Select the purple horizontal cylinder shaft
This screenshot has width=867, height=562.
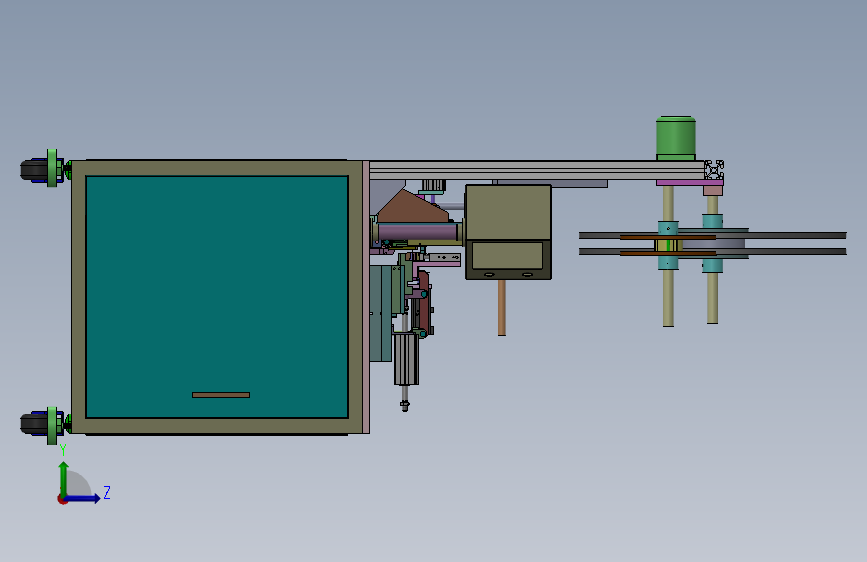pos(419,231)
